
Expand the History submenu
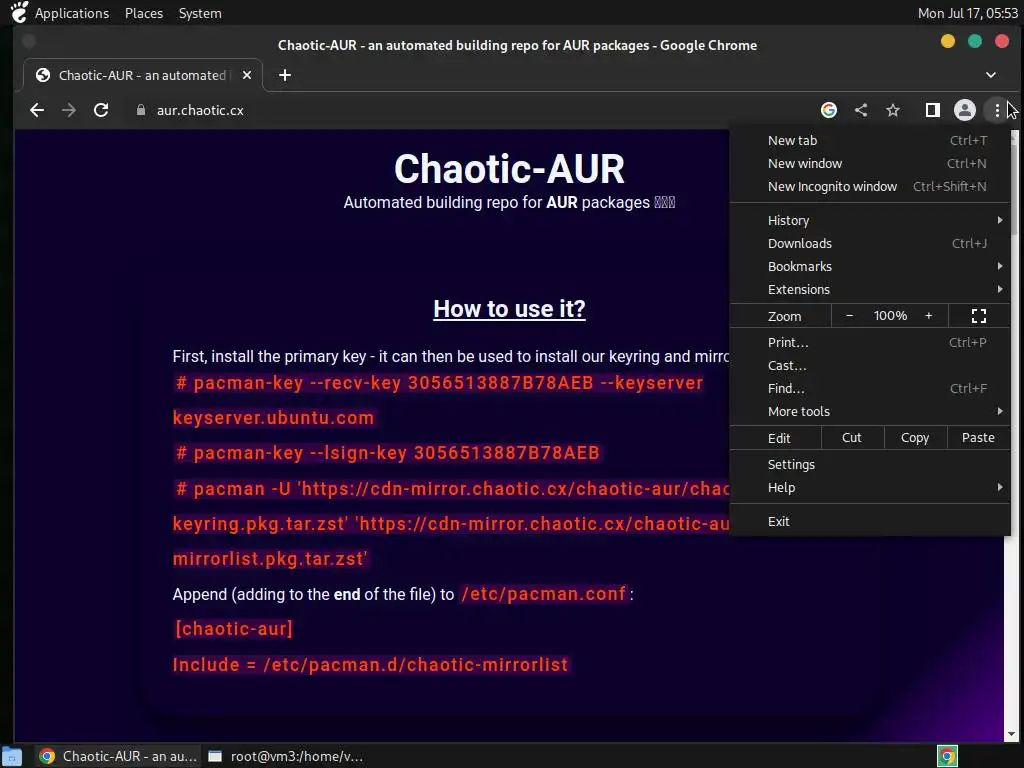pos(870,221)
